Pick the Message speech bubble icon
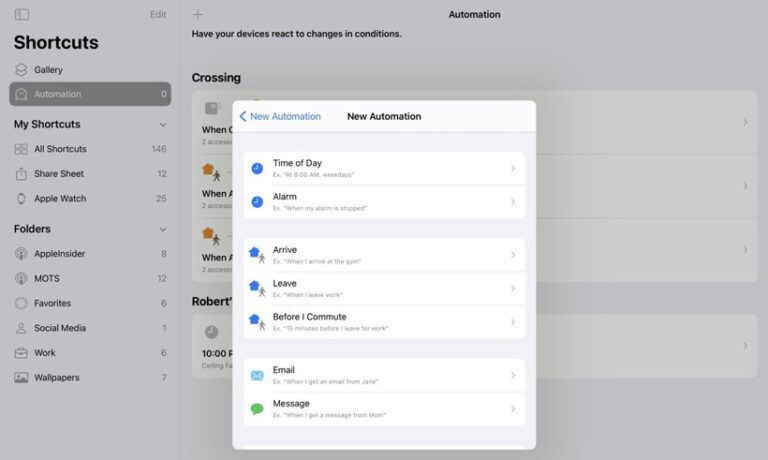This screenshot has width=768, height=460. (x=257, y=409)
